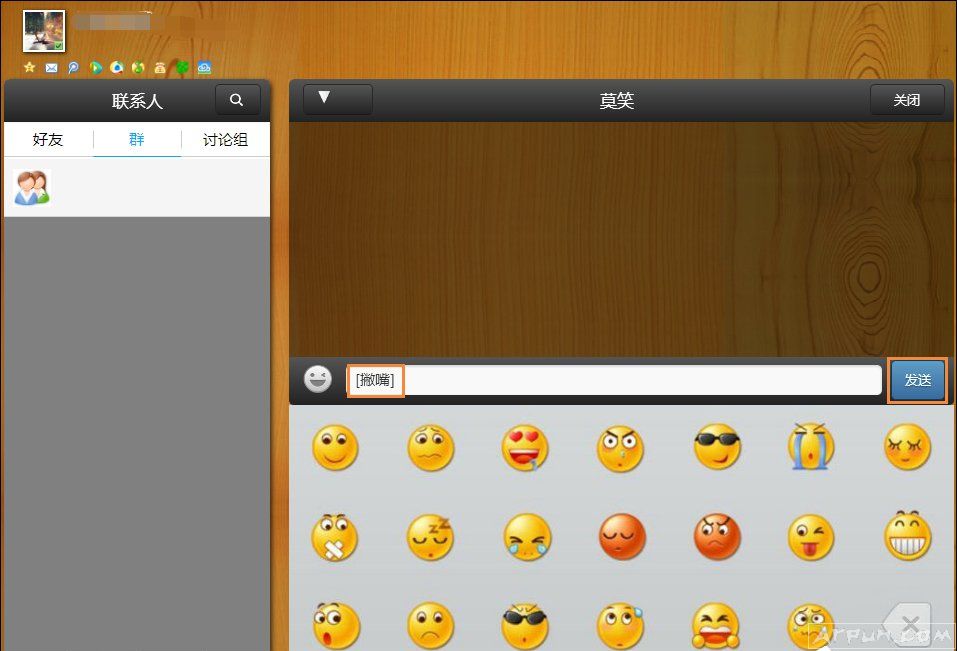Pick the crying waterfall-tears emoji

click(811, 447)
